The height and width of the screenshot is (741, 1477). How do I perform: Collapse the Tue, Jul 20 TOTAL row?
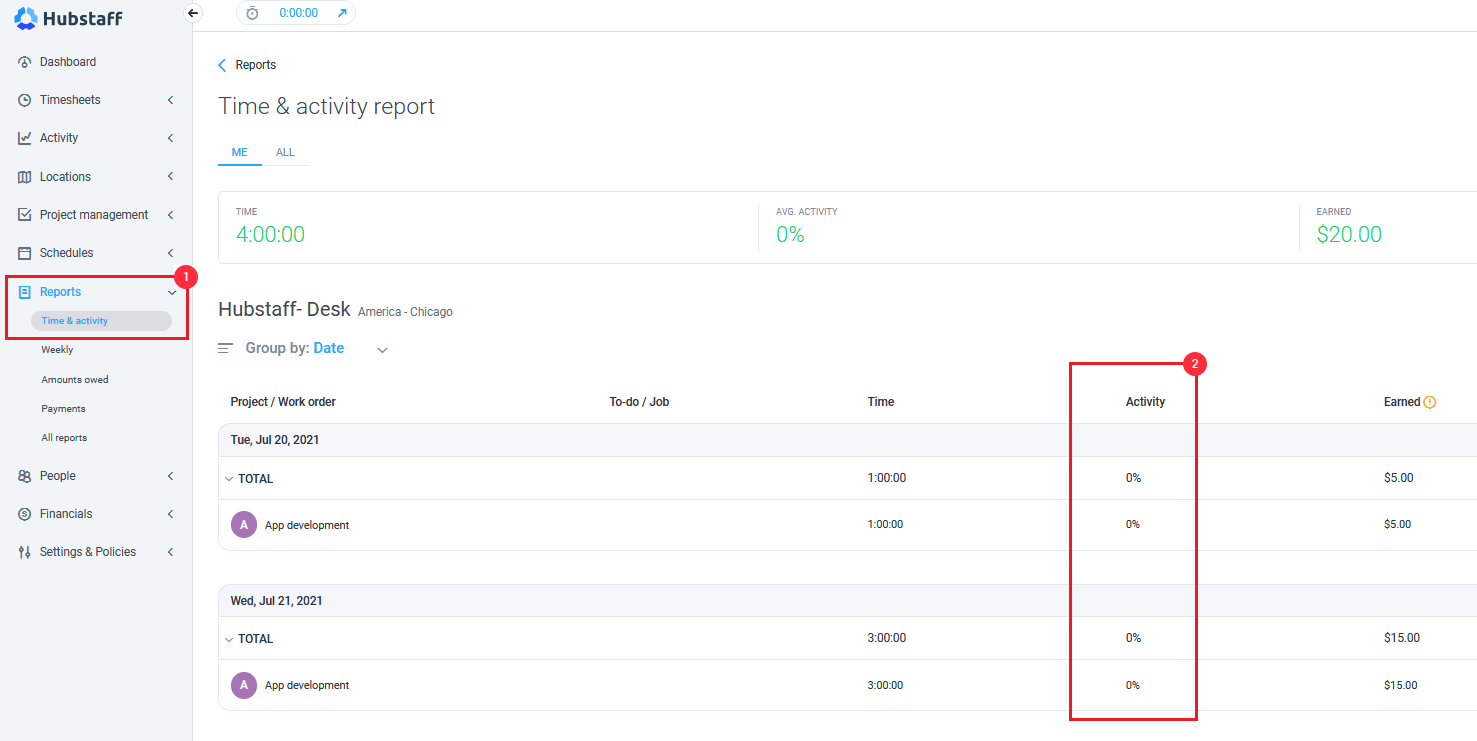point(229,479)
